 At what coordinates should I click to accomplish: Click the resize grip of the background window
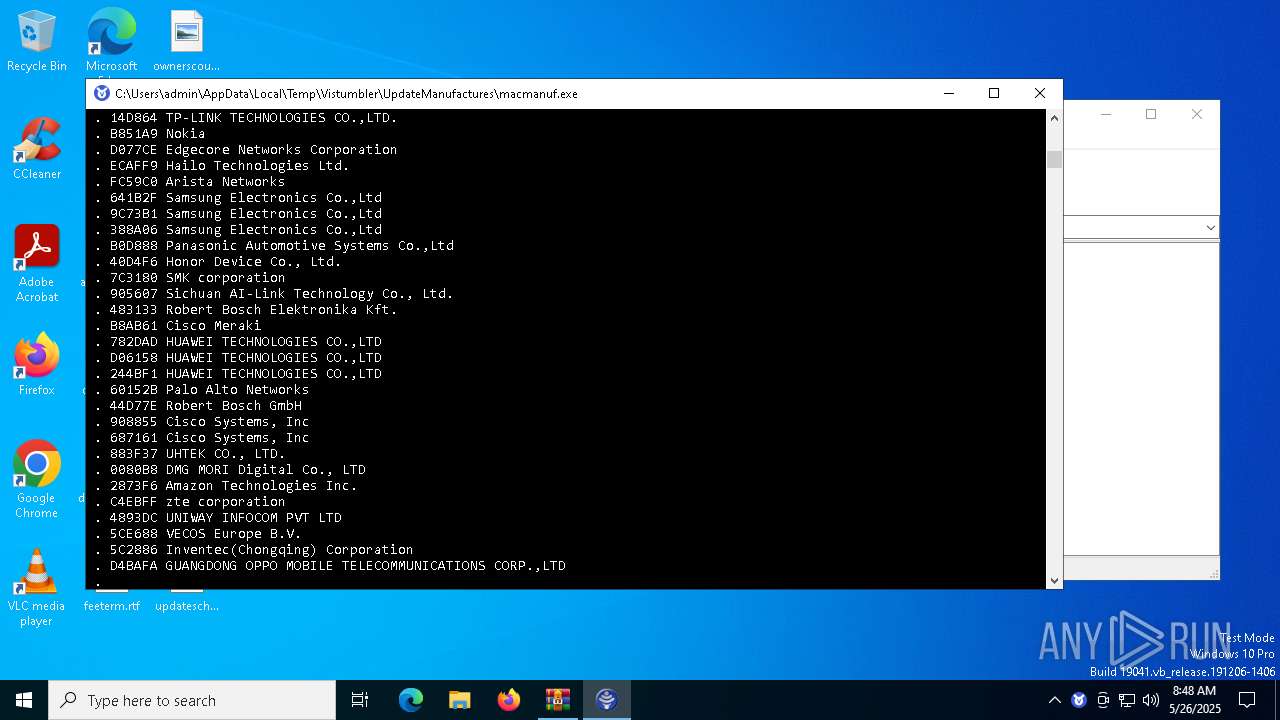1214,573
